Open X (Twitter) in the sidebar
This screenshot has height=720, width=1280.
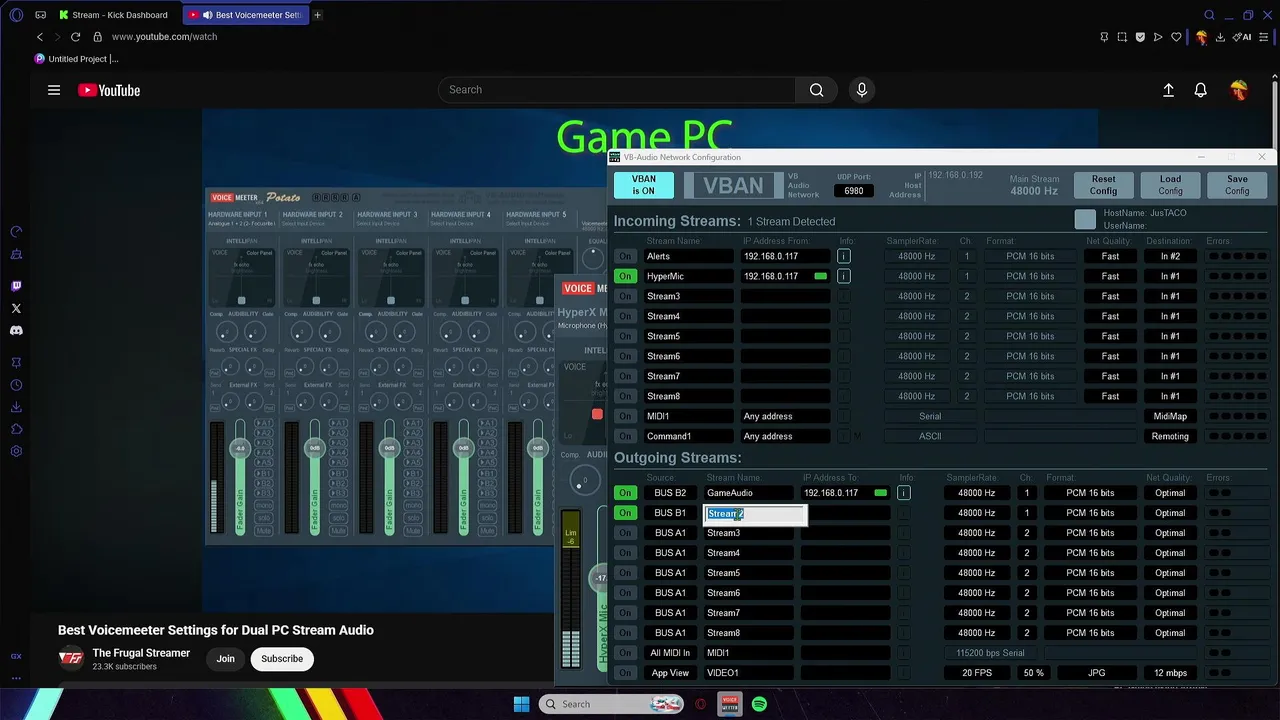point(16,308)
